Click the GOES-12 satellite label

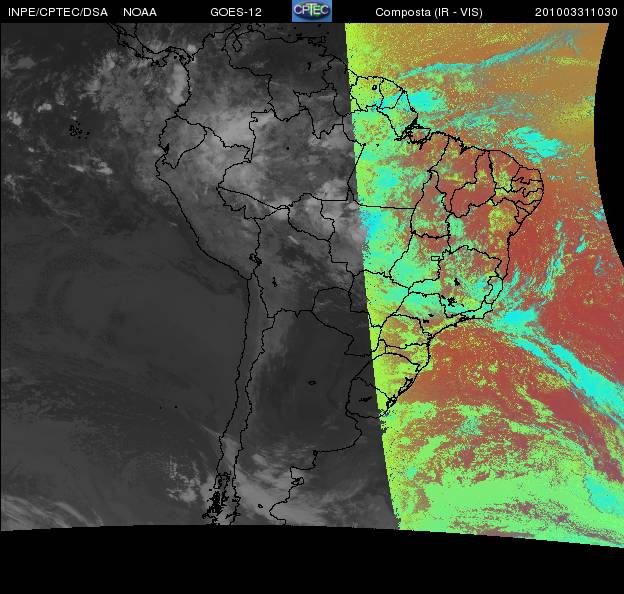tap(236, 12)
